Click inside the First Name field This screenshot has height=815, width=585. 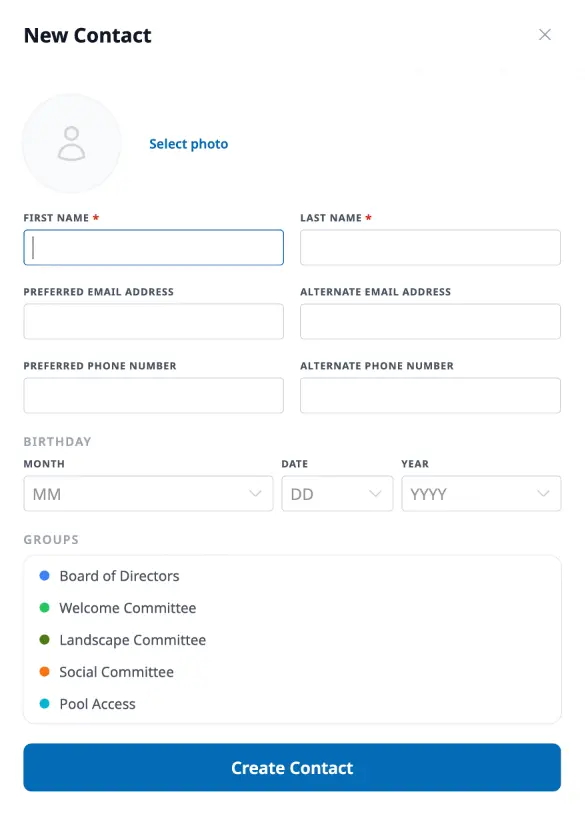(x=153, y=247)
